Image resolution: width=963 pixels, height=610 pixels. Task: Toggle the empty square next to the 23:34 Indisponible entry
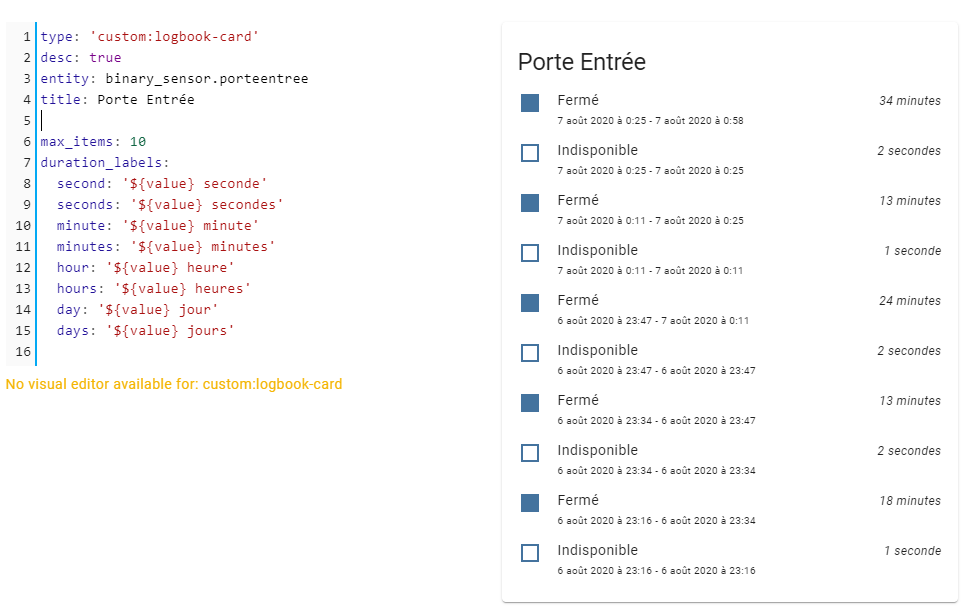(x=529, y=452)
